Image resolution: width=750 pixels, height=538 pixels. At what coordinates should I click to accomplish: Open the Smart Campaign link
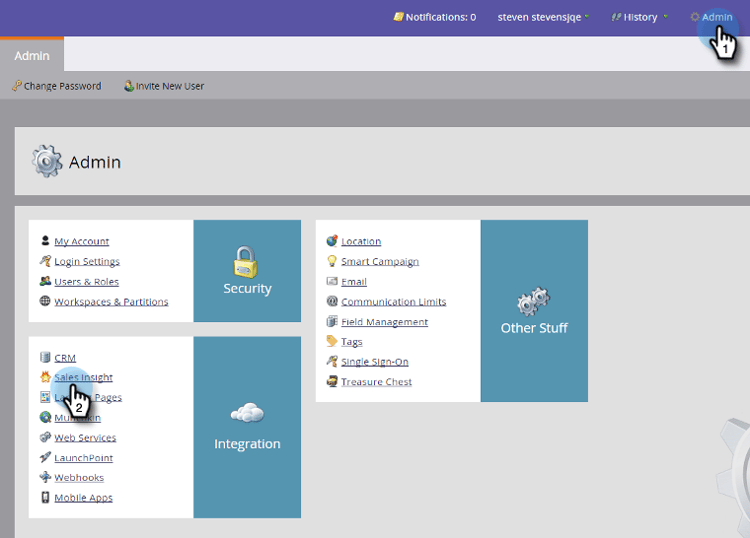pyautogui.click(x=380, y=262)
